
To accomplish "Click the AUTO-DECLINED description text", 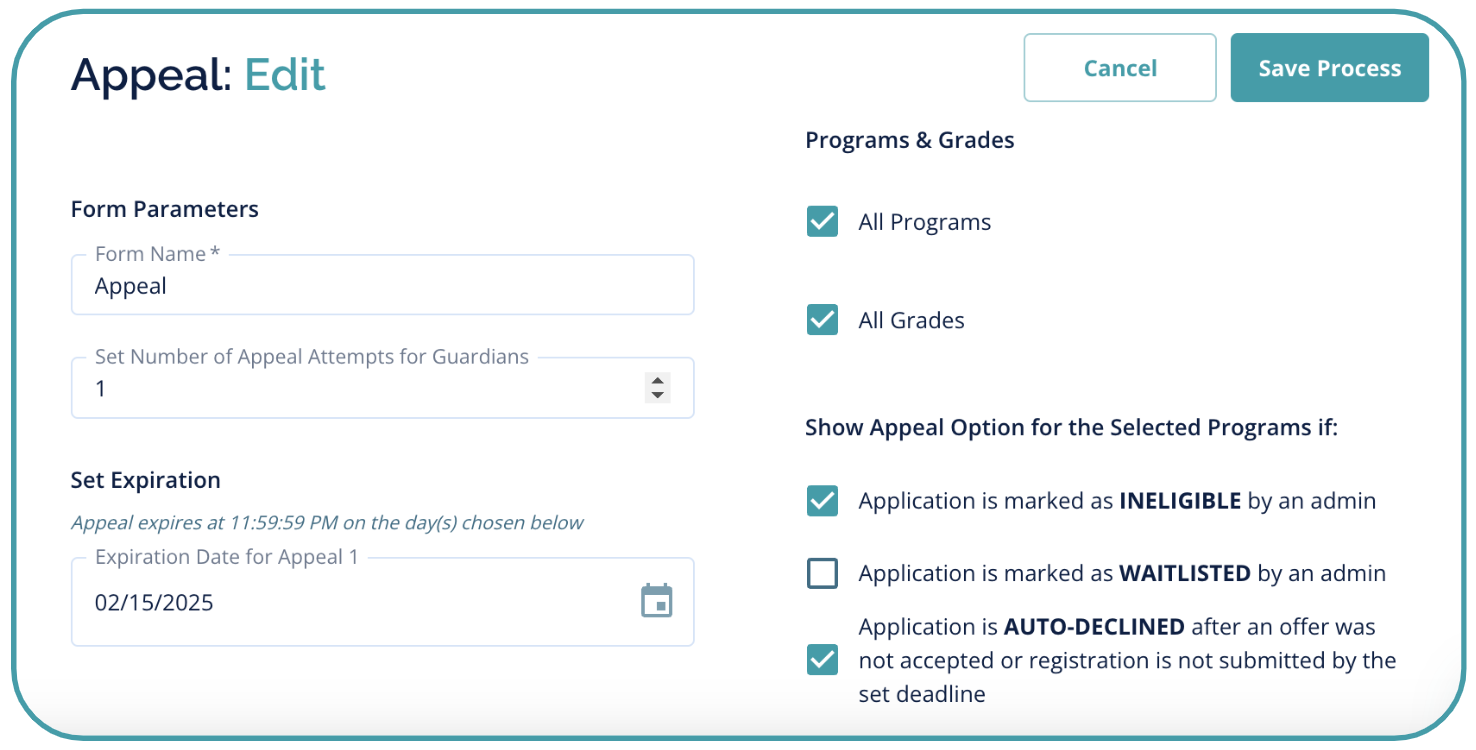I will tap(1126, 660).
